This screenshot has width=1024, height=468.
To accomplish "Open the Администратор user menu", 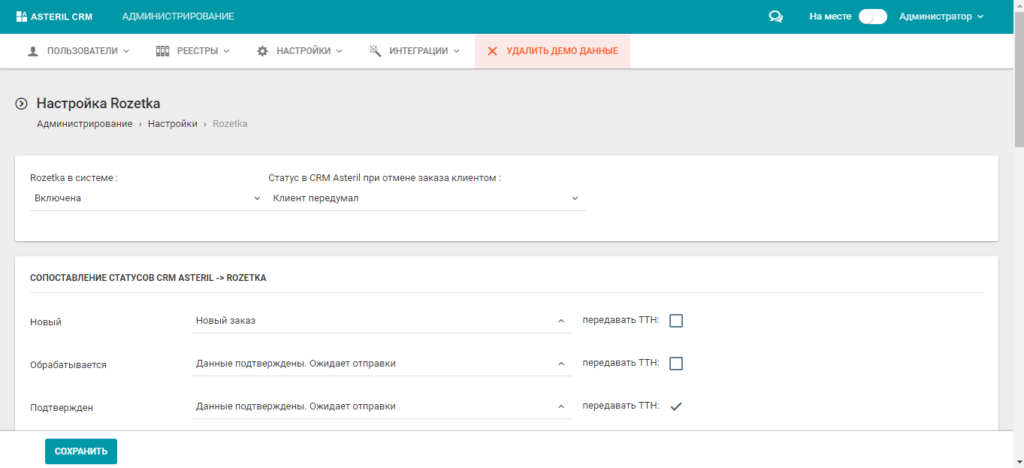I will pos(941,17).
